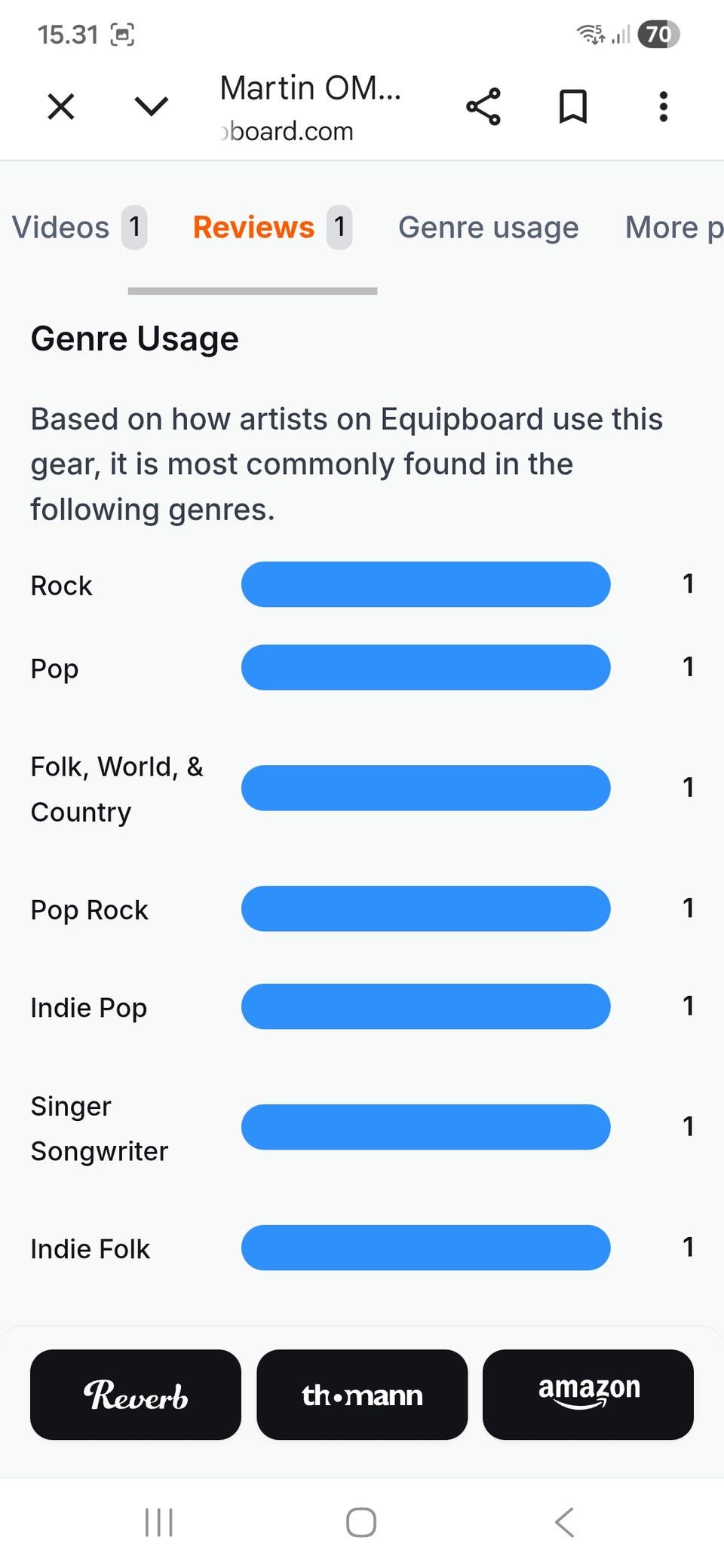Viewport: 724px width, 1568px height.
Task: Tap the Wi-Fi status icon
Action: [591, 34]
